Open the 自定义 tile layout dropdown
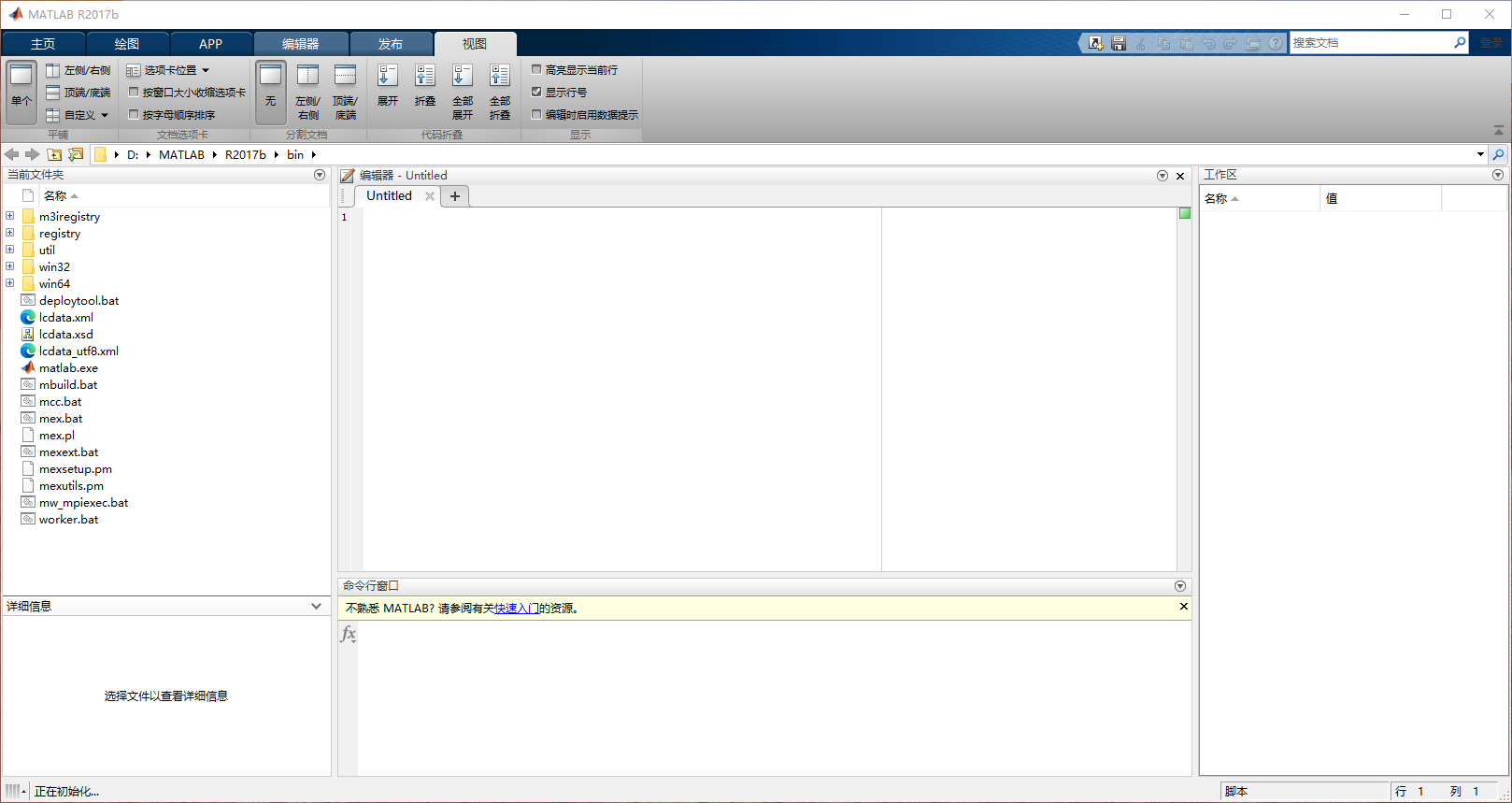 78,115
